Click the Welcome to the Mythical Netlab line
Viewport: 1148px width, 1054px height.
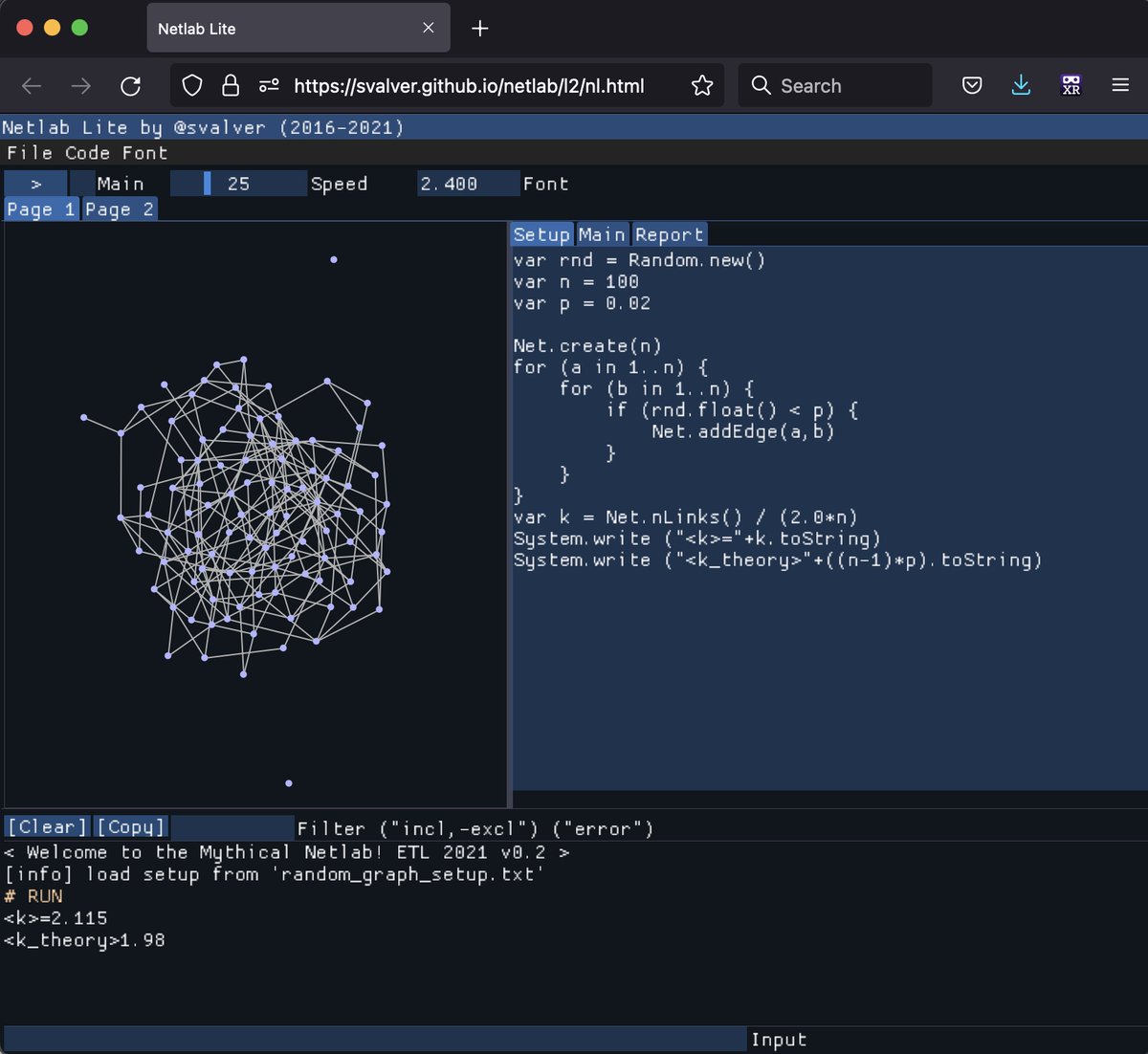click(286, 852)
